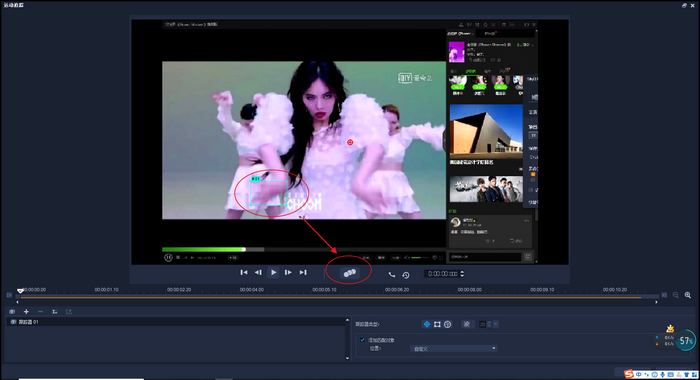
Task: Choose the area tracker type (square icon)
Action: 438,324
